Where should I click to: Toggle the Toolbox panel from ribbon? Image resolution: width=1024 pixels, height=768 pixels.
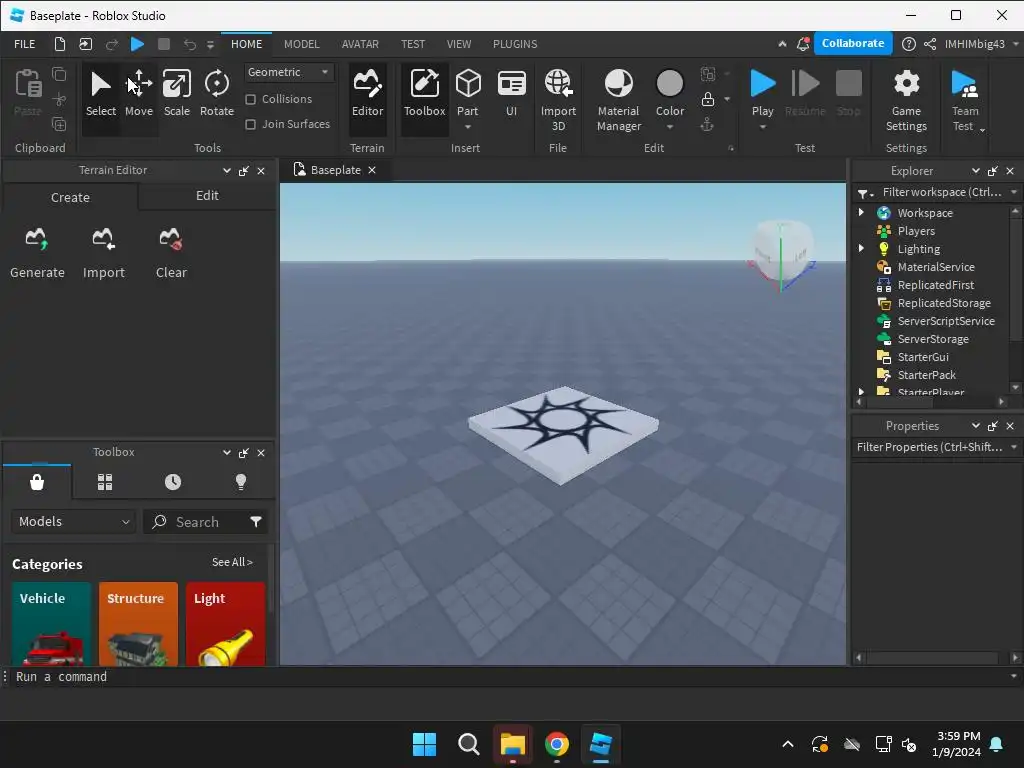click(424, 95)
